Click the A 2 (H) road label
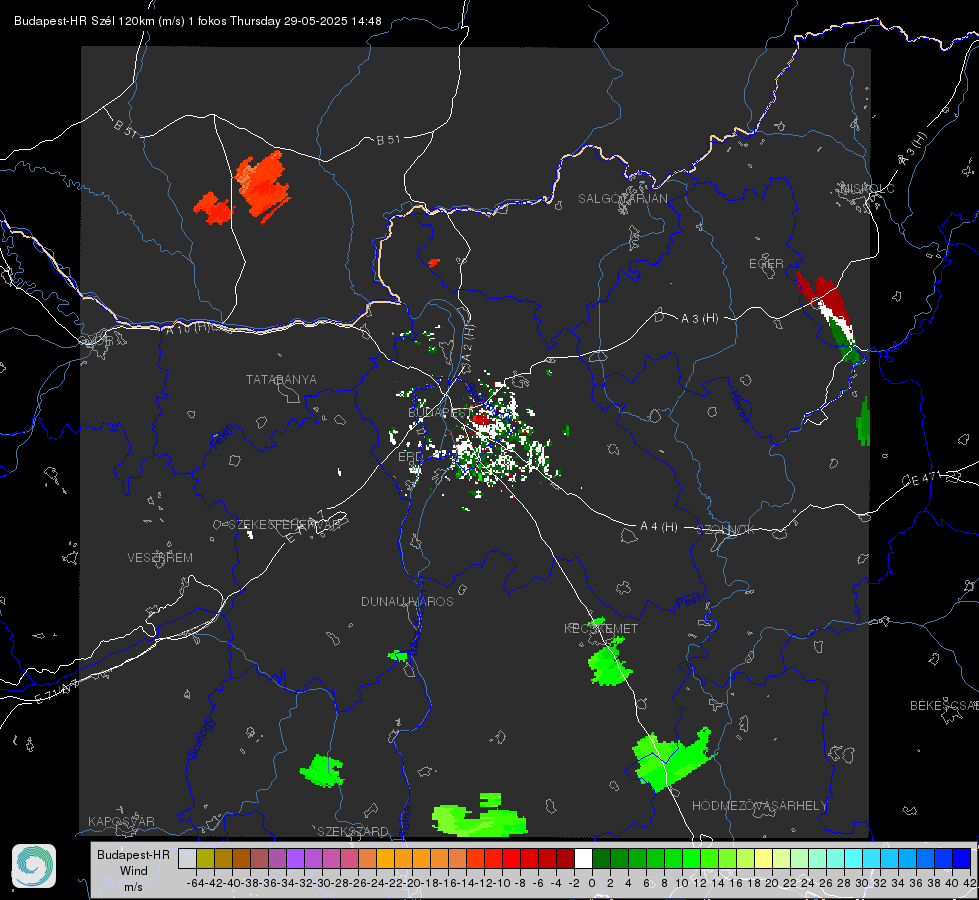This screenshot has width=979, height=900. 468,344
